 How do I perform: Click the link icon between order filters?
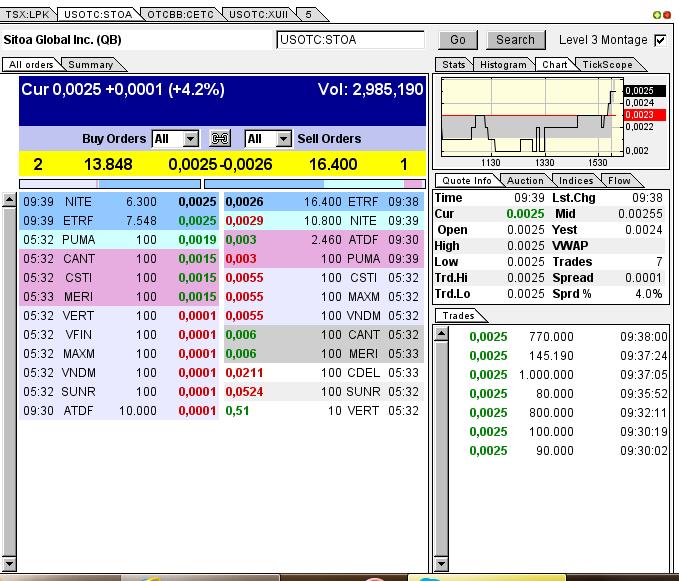pyautogui.click(x=221, y=139)
